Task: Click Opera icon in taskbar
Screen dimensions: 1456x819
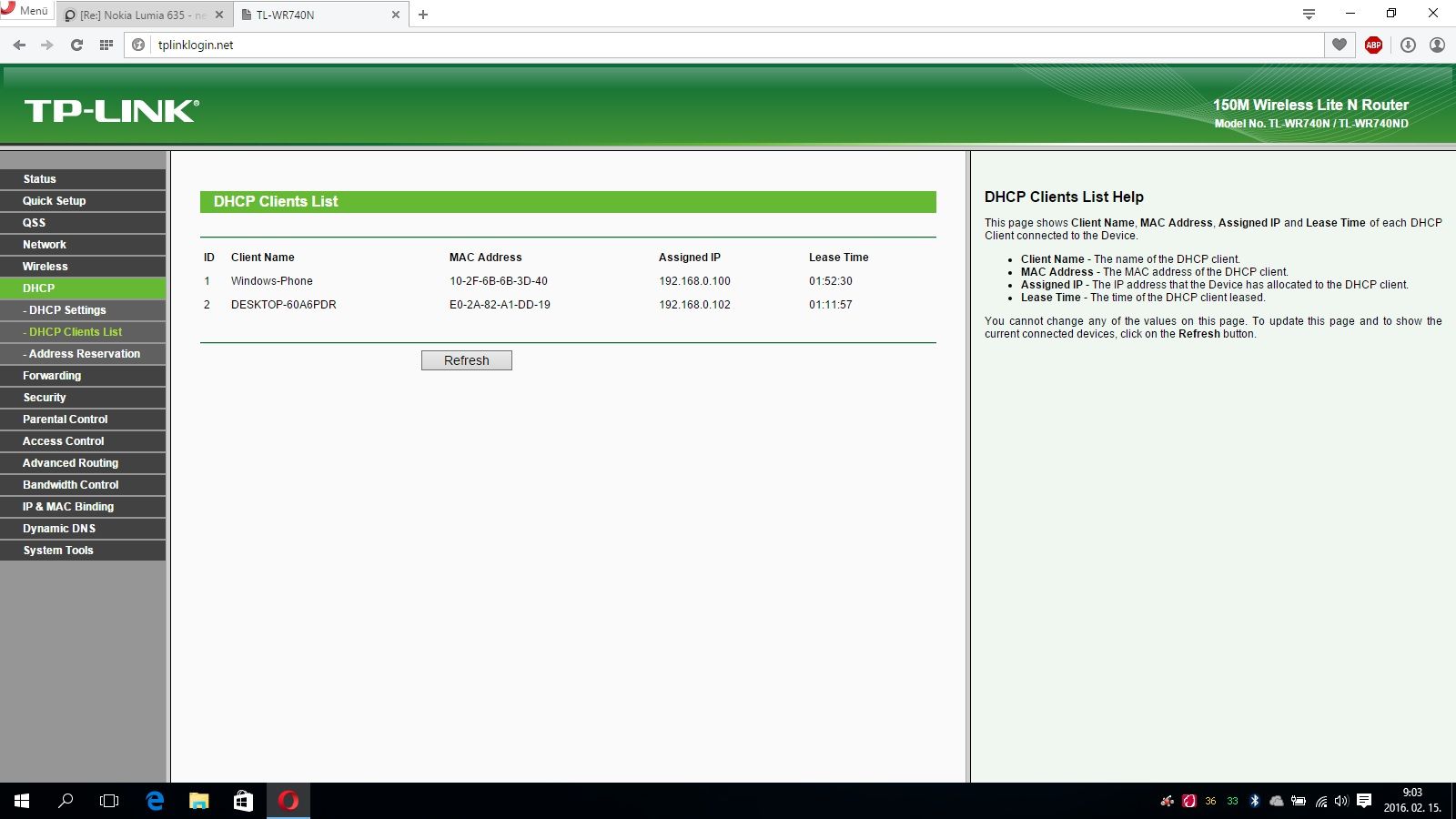Action: click(288, 801)
